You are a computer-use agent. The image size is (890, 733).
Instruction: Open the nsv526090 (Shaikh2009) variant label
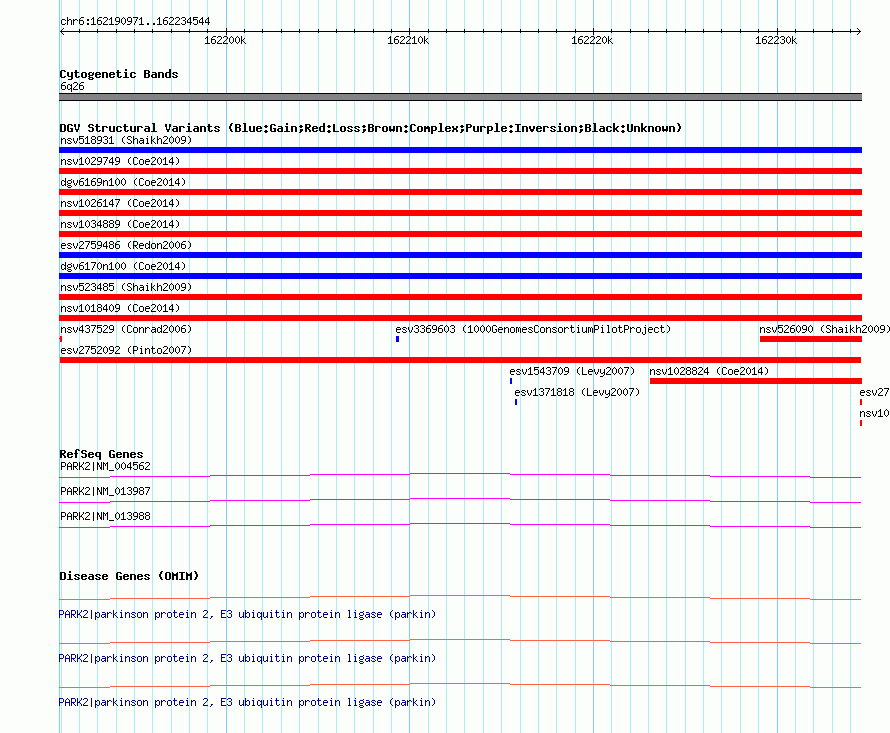(824, 329)
